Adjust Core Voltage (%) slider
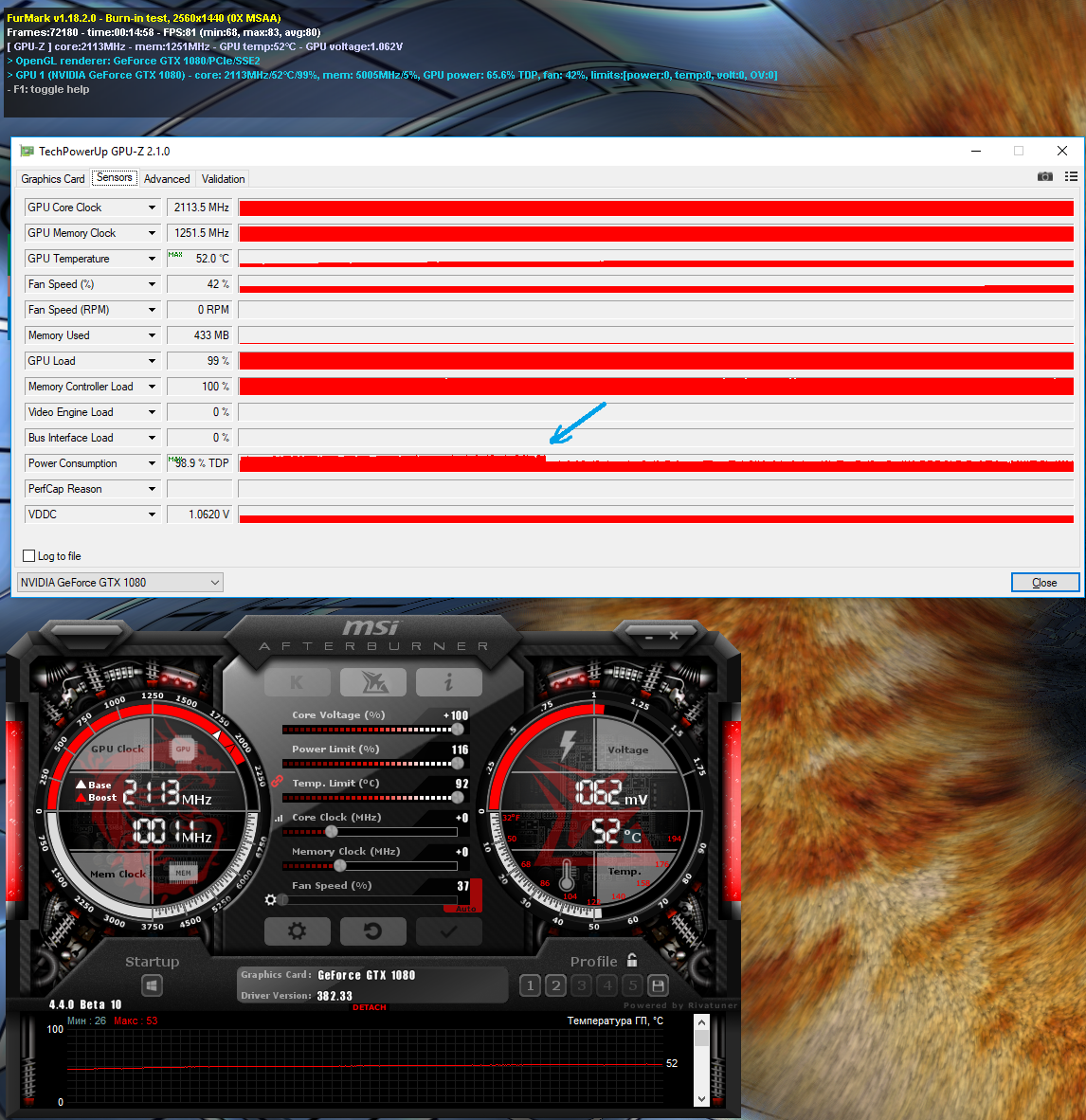This screenshot has height=1120, width=1086. click(371, 730)
